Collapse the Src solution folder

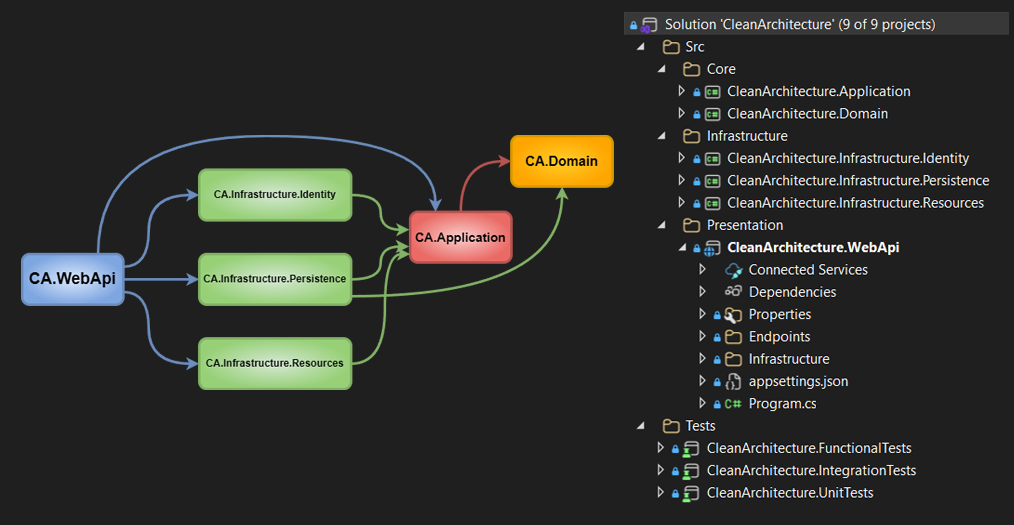[x=640, y=47]
